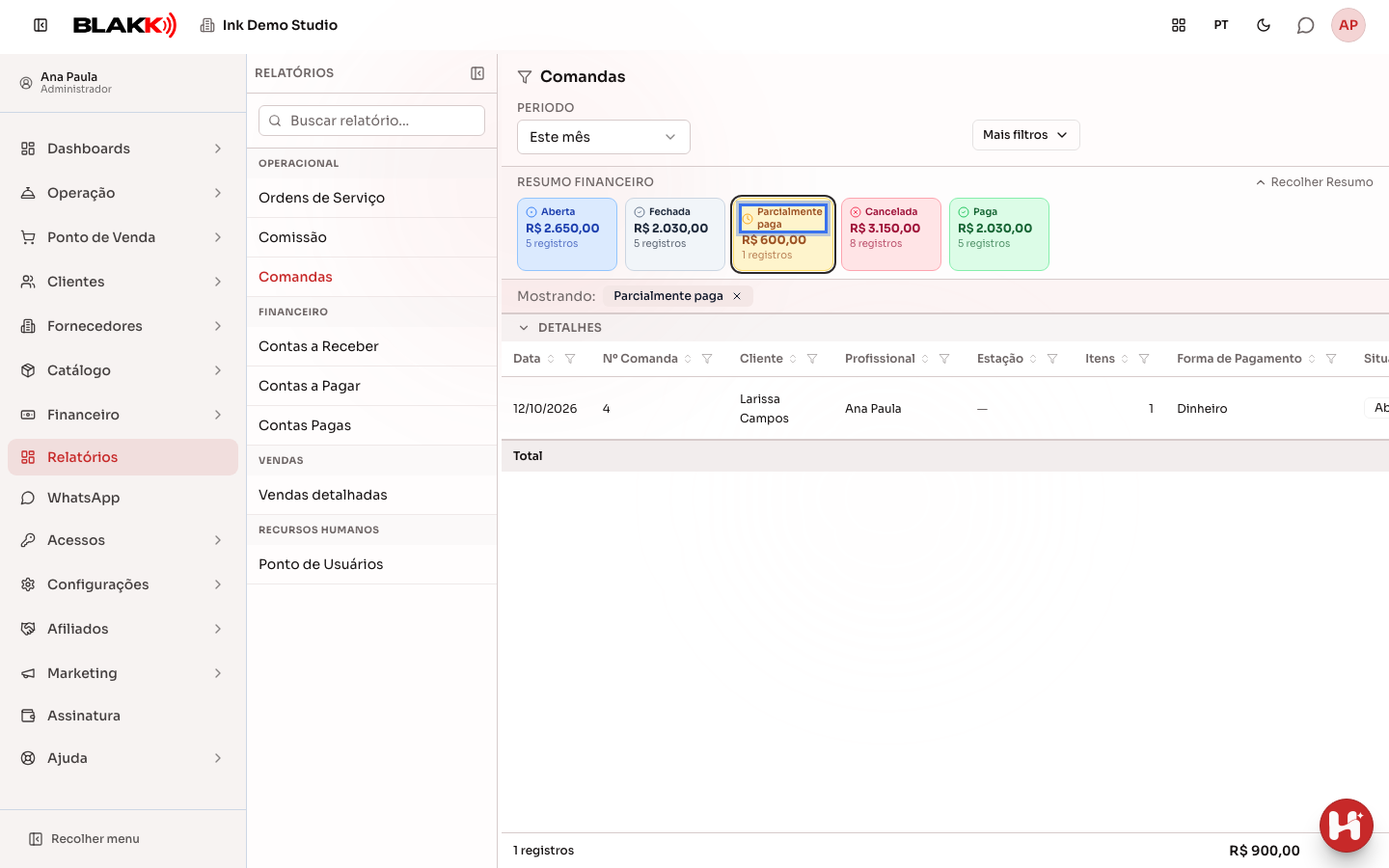The image size is (1389, 868).
Task: Click the filter icon on the Estação column
Action: (1052, 359)
